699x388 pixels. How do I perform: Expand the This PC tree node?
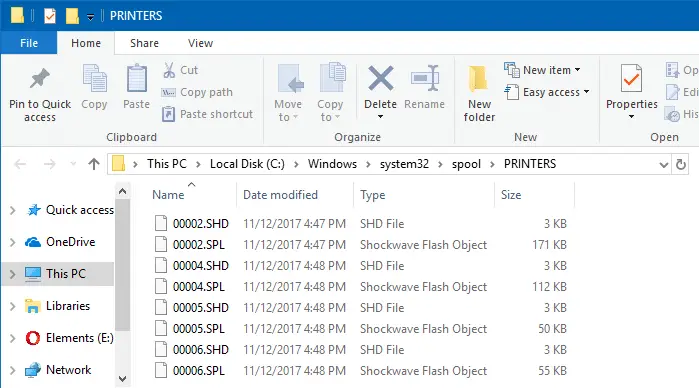pos(12,274)
